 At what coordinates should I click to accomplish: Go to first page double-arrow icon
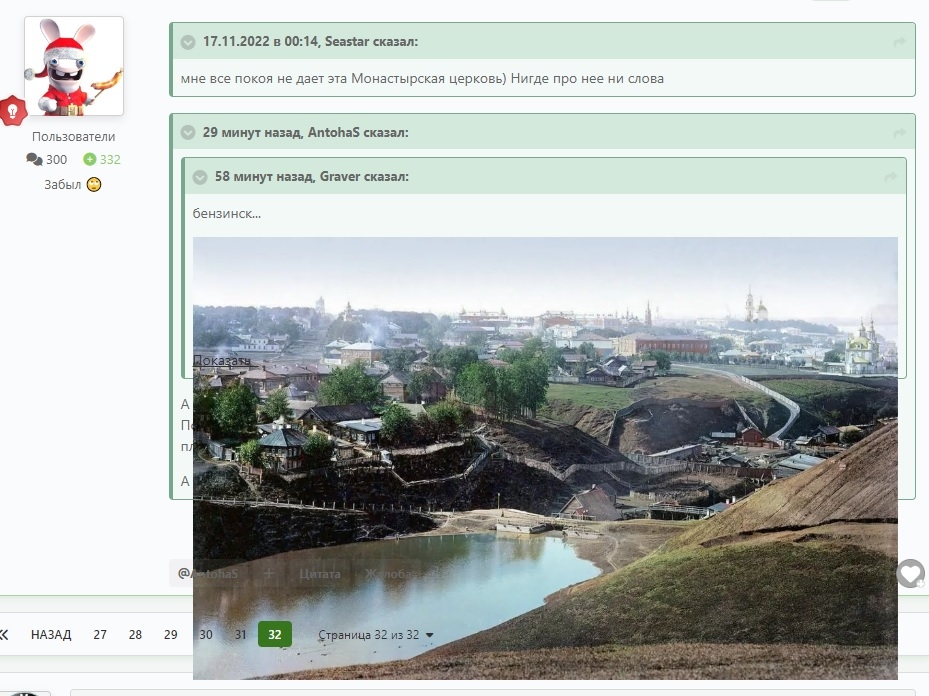(4, 634)
